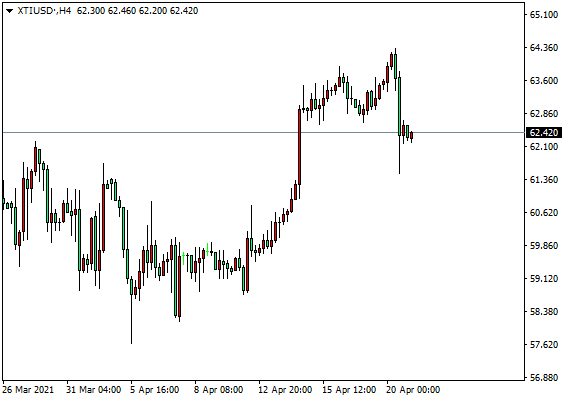Select the tall red breakout candle near 13 Apr

coord(299,147)
